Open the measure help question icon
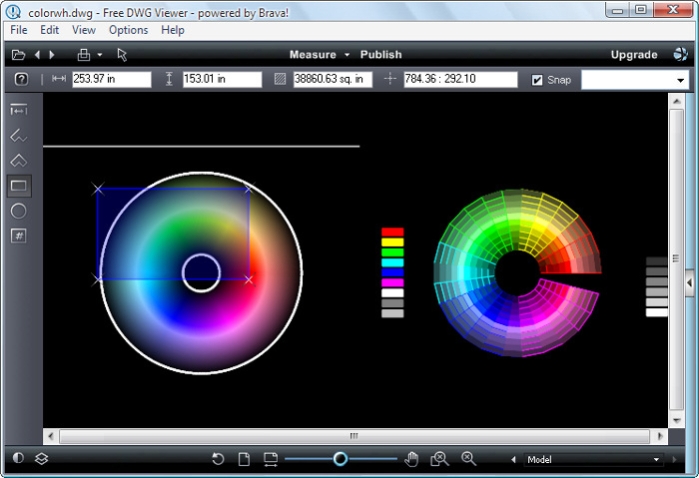This screenshot has width=699, height=478. (21, 79)
